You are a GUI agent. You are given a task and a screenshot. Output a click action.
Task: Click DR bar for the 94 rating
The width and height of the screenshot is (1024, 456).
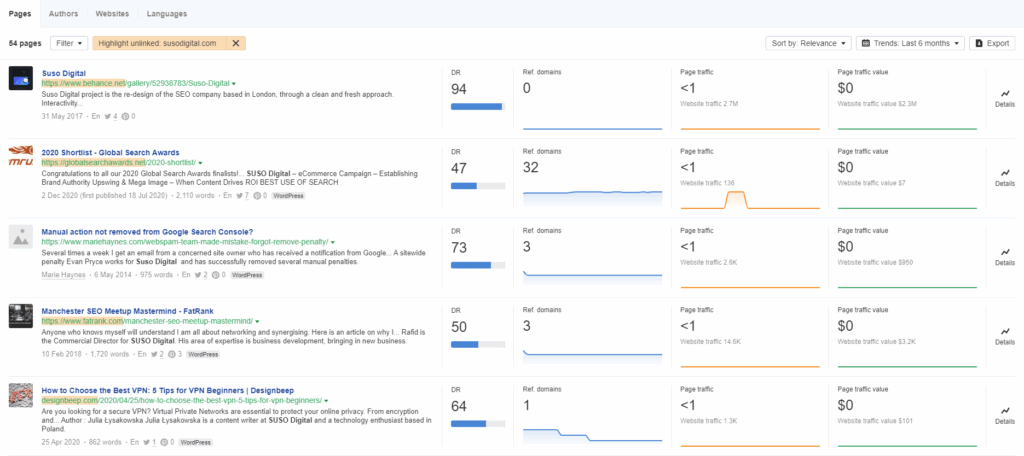pyautogui.click(x=478, y=106)
